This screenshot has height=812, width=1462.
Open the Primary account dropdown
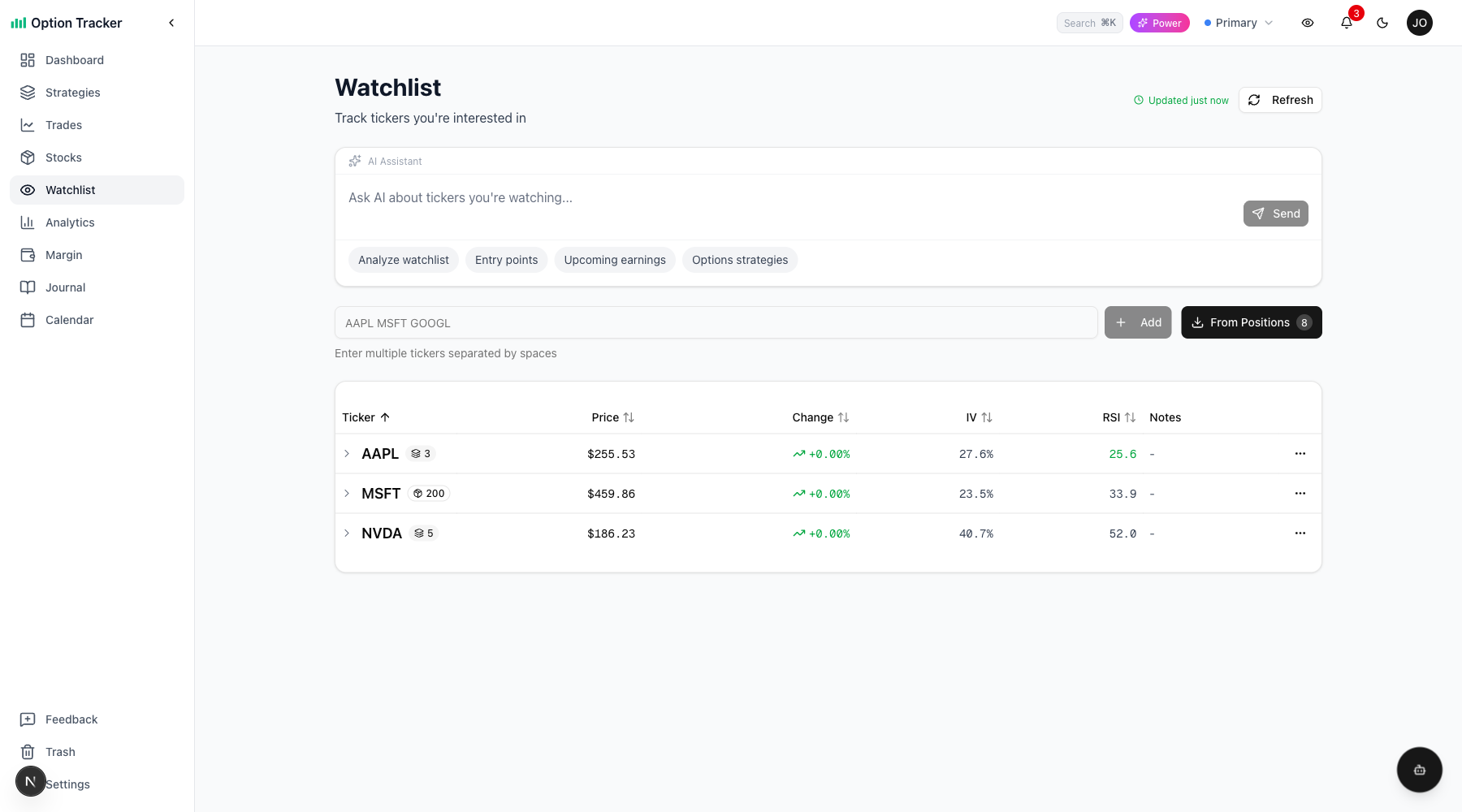coord(1239,23)
